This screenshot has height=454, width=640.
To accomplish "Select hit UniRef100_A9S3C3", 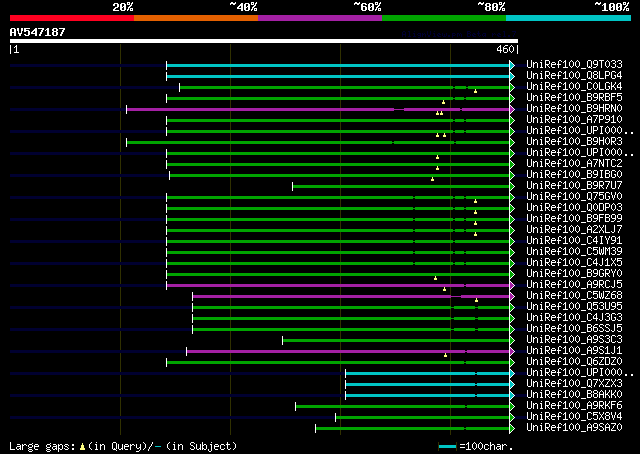I will pos(574,340).
